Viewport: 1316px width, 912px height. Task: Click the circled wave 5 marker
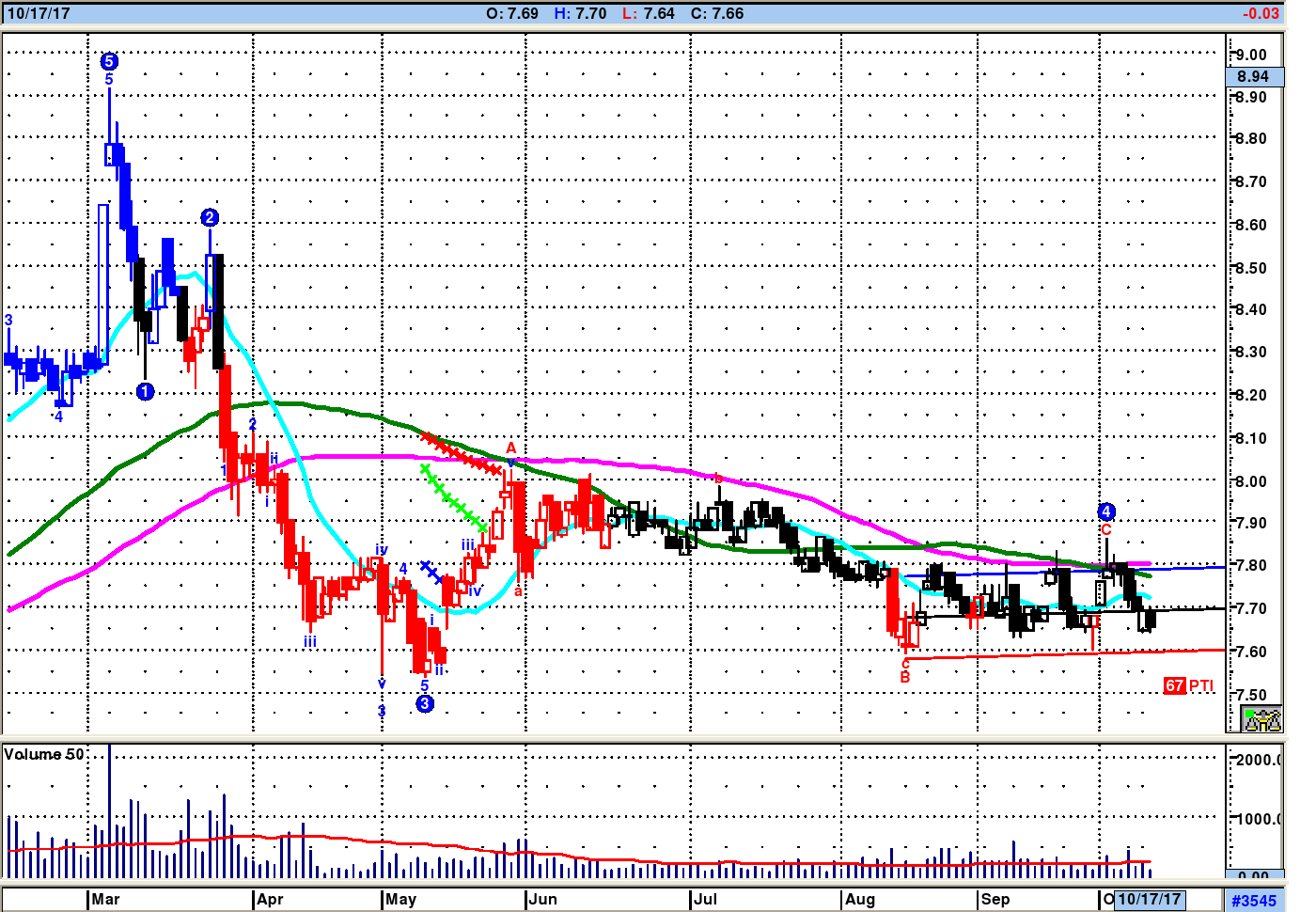[x=109, y=62]
